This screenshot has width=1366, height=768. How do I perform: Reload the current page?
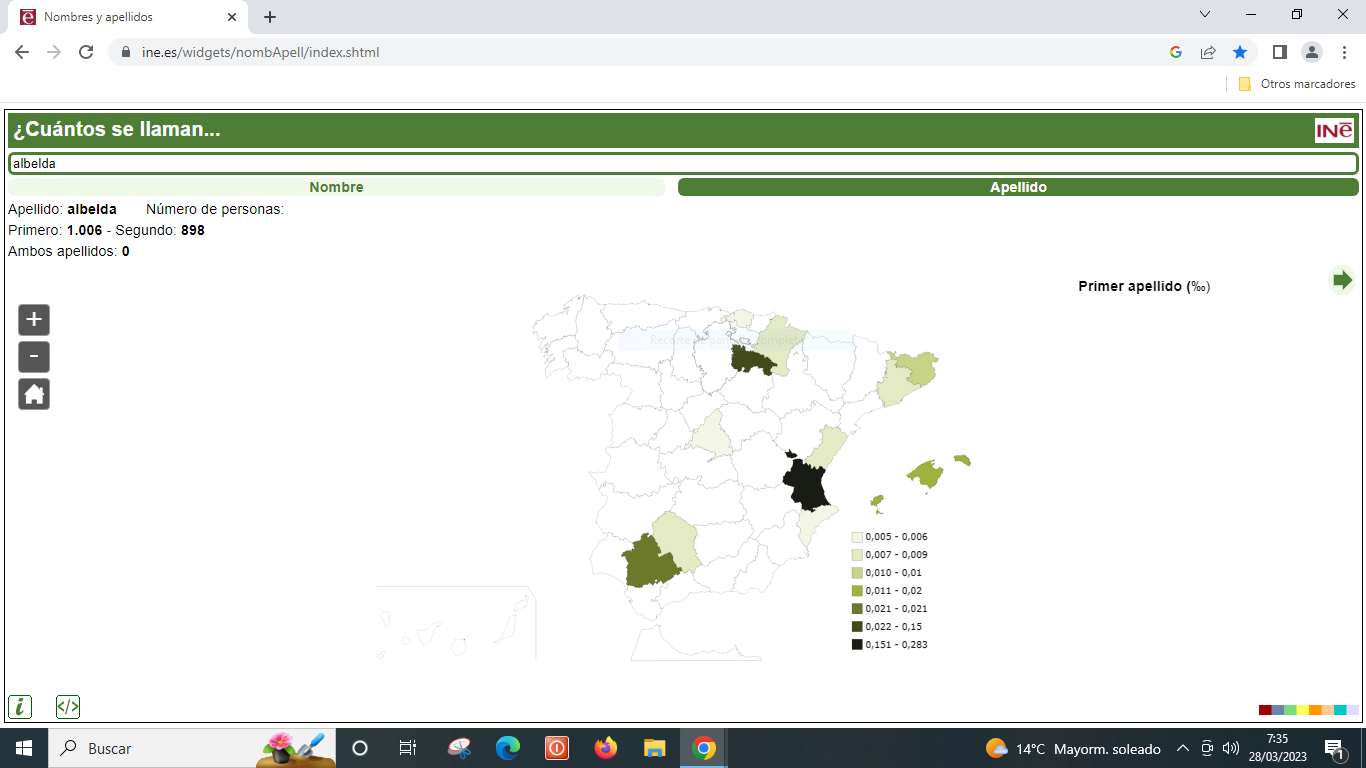[x=86, y=52]
